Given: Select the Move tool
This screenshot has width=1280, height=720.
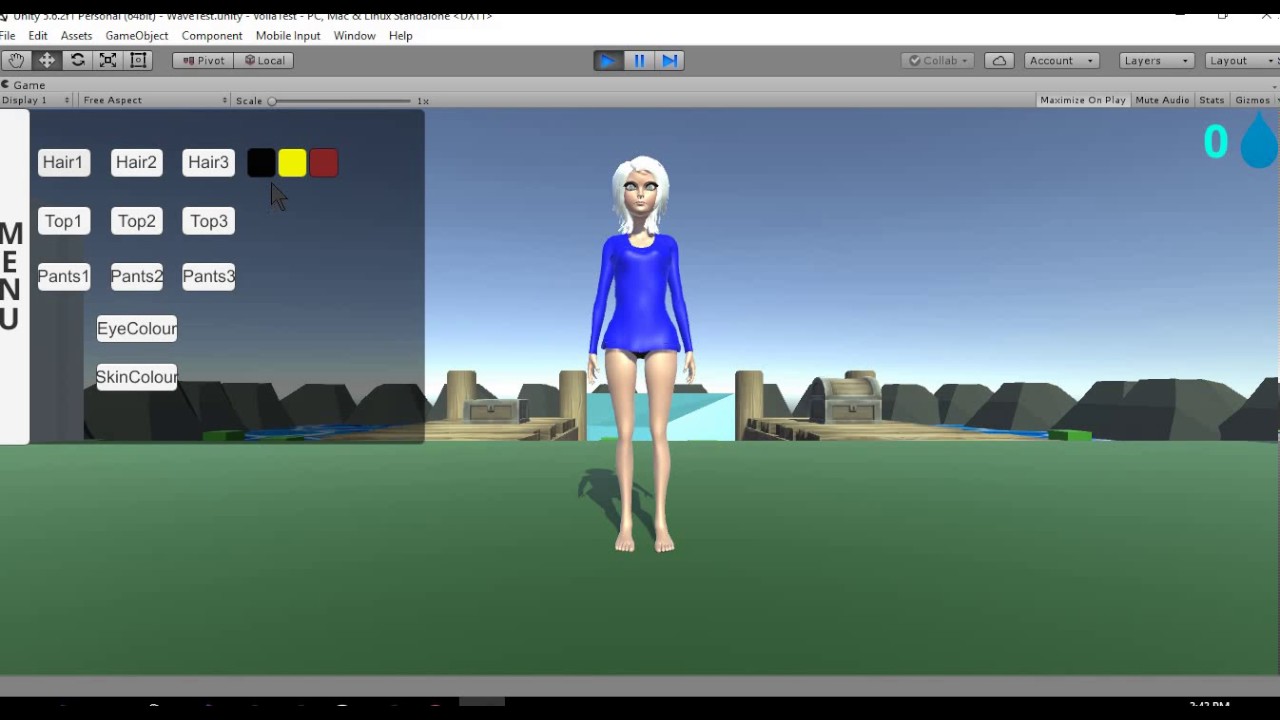Looking at the screenshot, I should tap(47, 60).
